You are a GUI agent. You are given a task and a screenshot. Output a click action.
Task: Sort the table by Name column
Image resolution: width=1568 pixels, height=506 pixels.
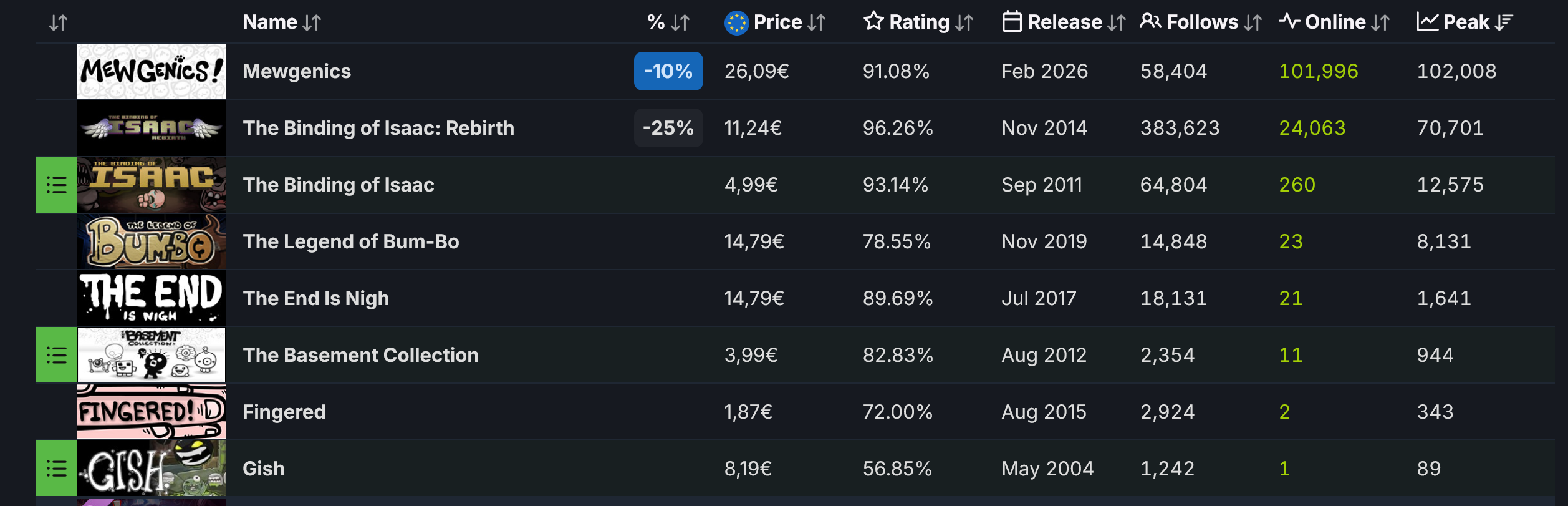(312, 23)
